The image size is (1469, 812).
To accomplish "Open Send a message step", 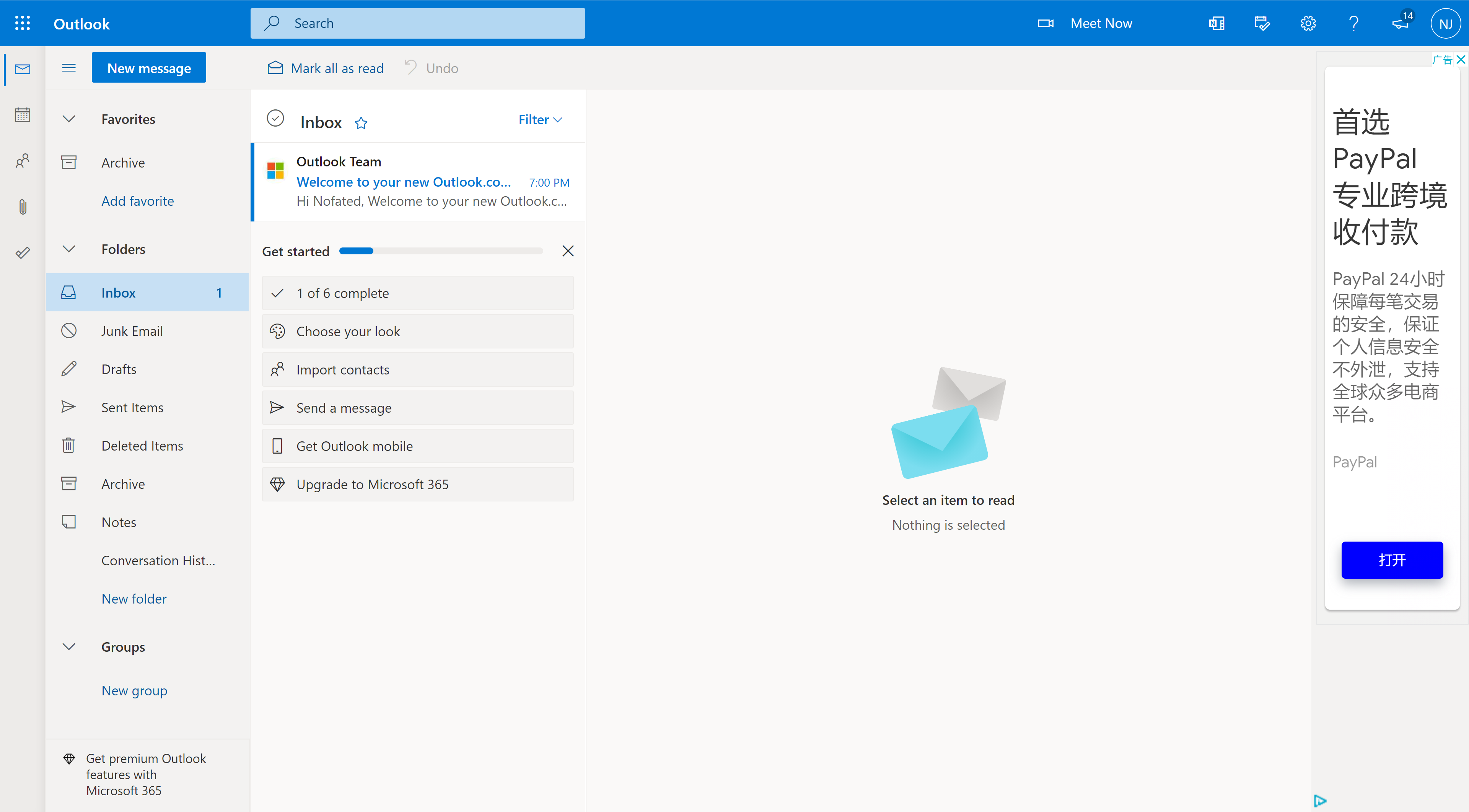I will click(417, 408).
